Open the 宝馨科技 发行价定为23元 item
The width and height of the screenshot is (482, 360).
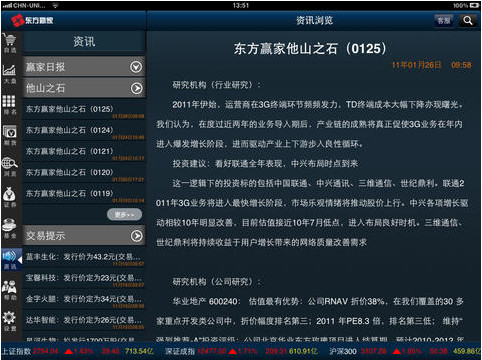[x=84, y=279]
